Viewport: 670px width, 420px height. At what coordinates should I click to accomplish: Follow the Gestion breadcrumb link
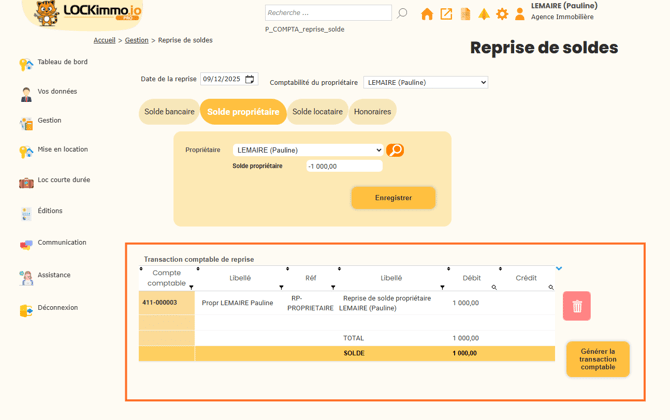(136, 40)
